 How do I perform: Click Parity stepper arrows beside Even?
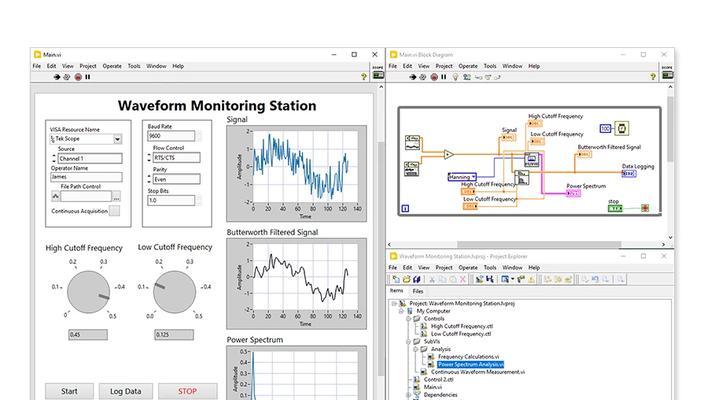click(149, 179)
